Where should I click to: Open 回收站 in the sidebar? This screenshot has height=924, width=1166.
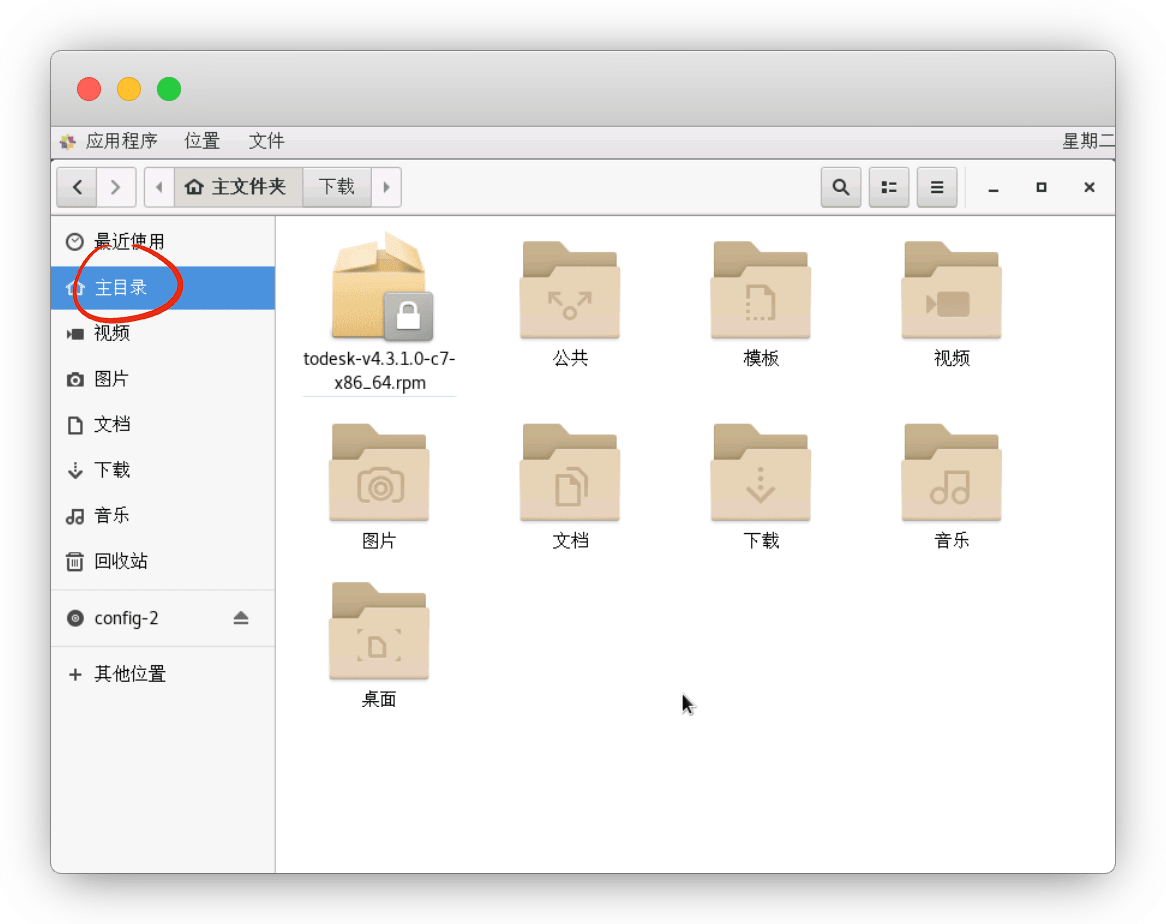[x=120, y=561]
